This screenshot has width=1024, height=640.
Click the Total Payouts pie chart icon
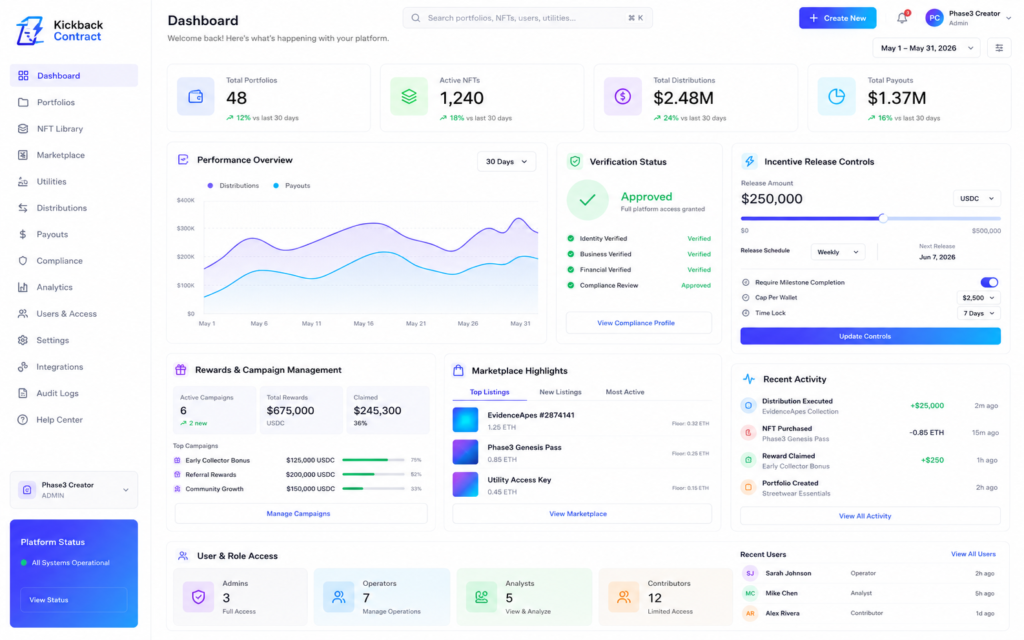(x=836, y=97)
